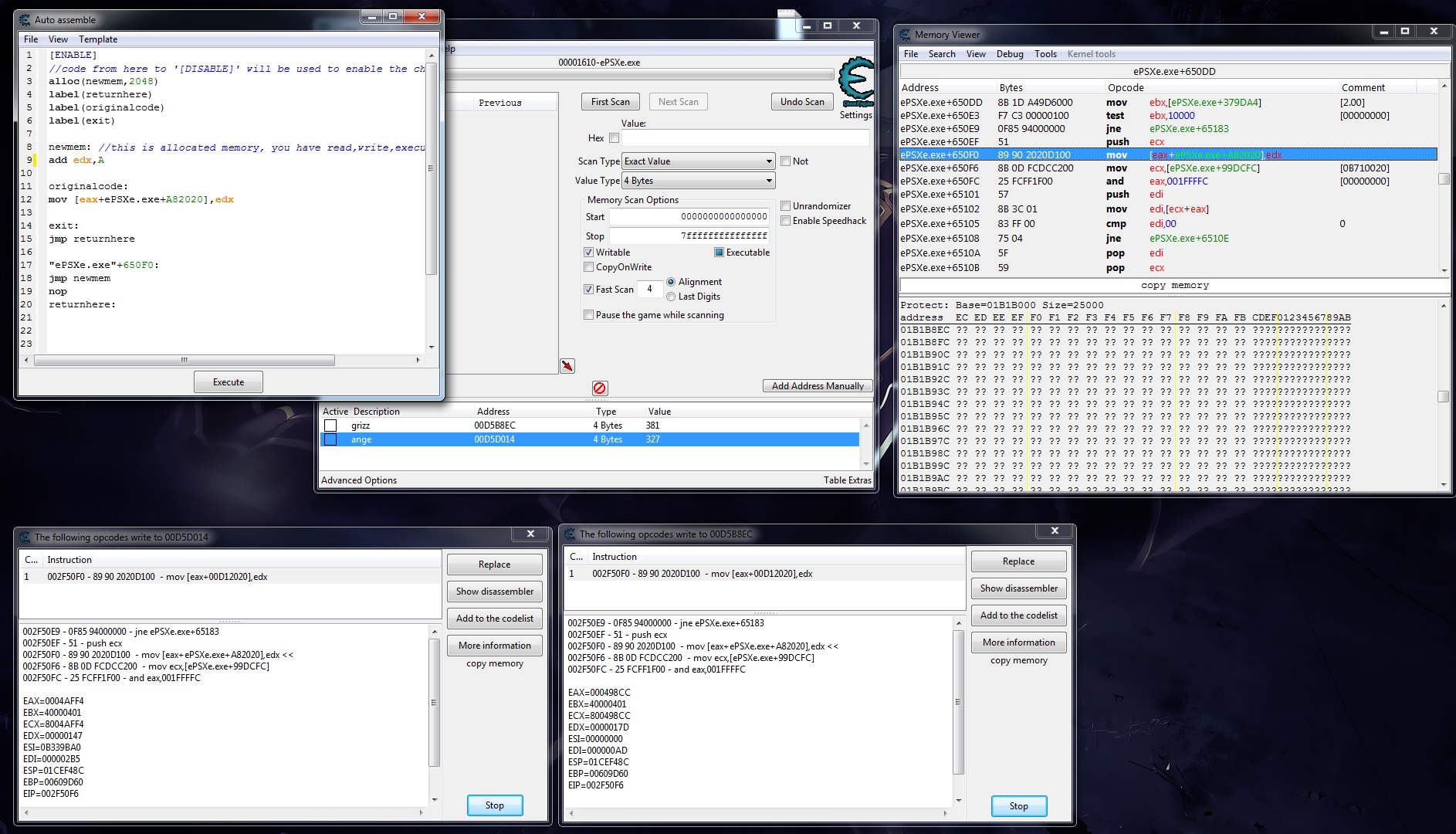Activate the ange entry checkbox
This screenshot has height=834, width=1456.
pyautogui.click(x=330, y=439)
